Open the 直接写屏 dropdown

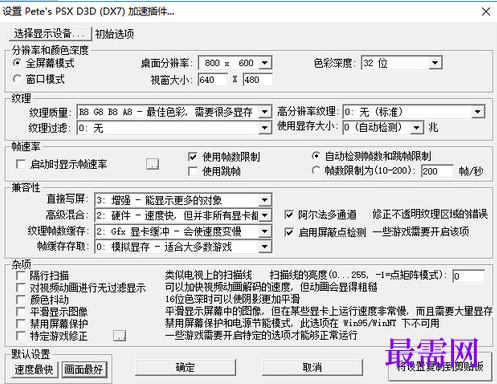[x=183, y=200]
